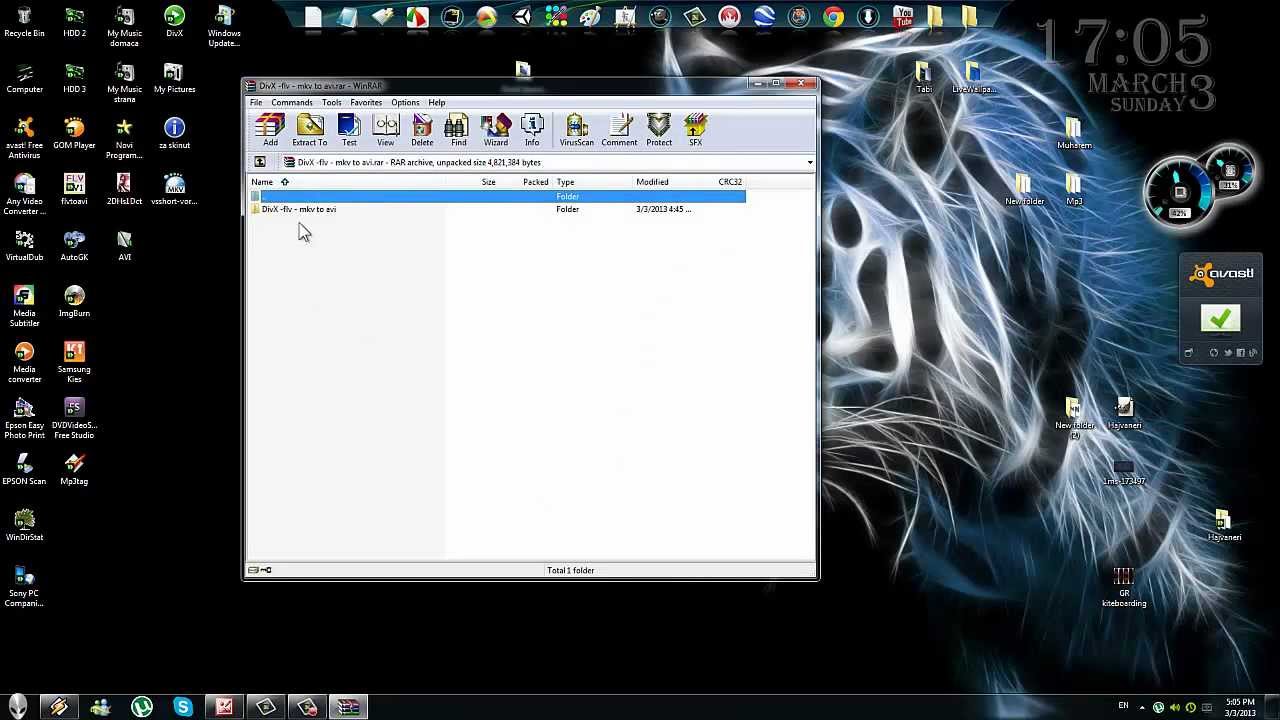Go up one level folder icon

[x=260, y=162]
